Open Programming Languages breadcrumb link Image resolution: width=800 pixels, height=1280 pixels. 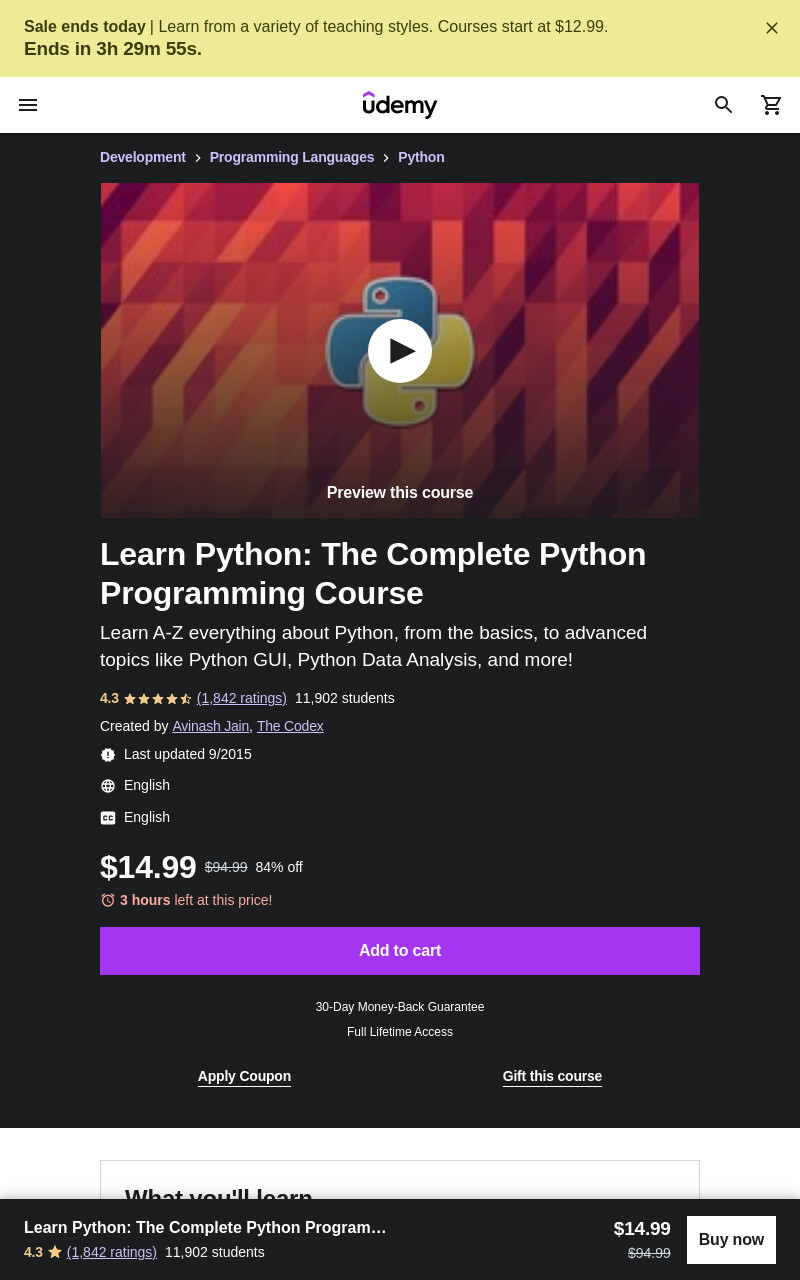click(x=292, y=157)
